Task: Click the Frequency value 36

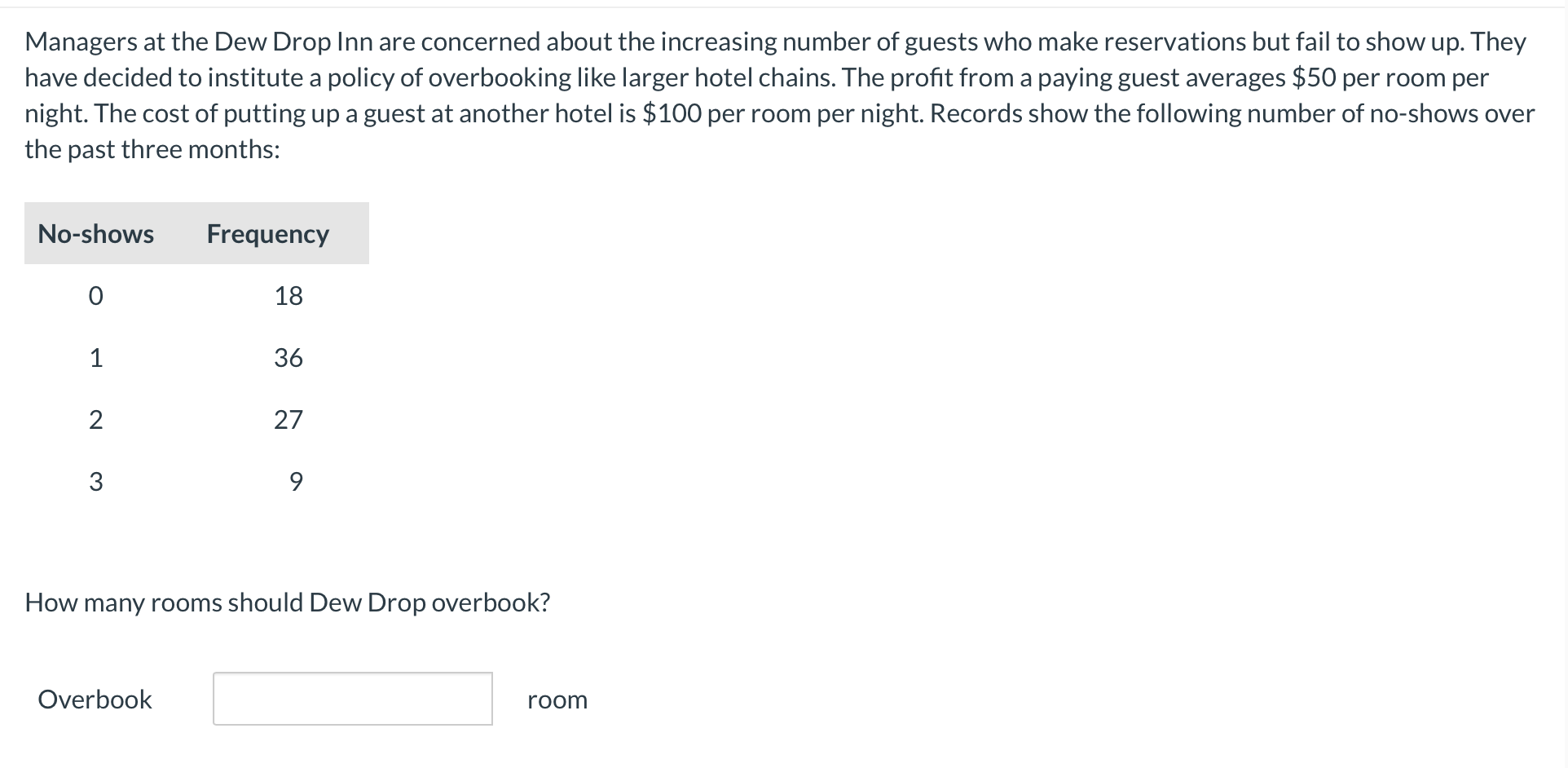Action: (x=288, y=358)
